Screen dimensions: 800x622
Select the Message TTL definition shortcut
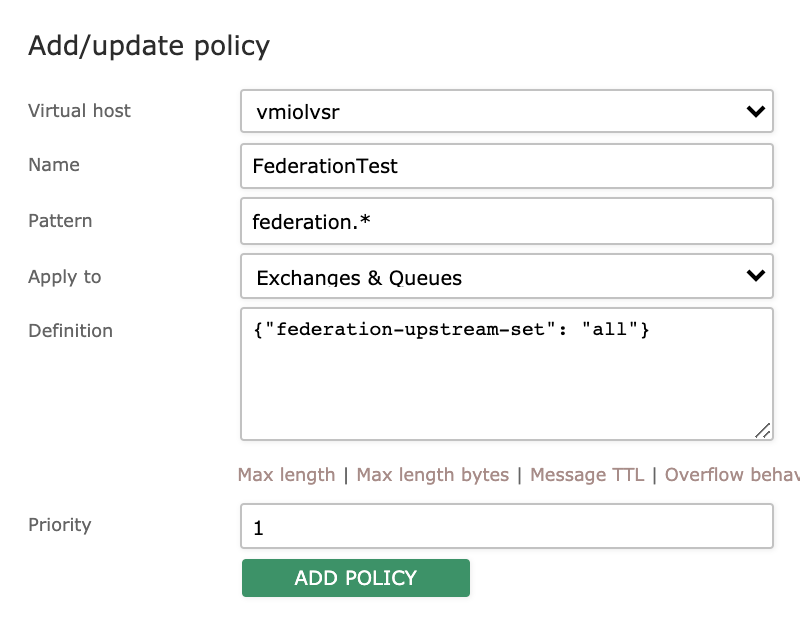tap(587, 475)
